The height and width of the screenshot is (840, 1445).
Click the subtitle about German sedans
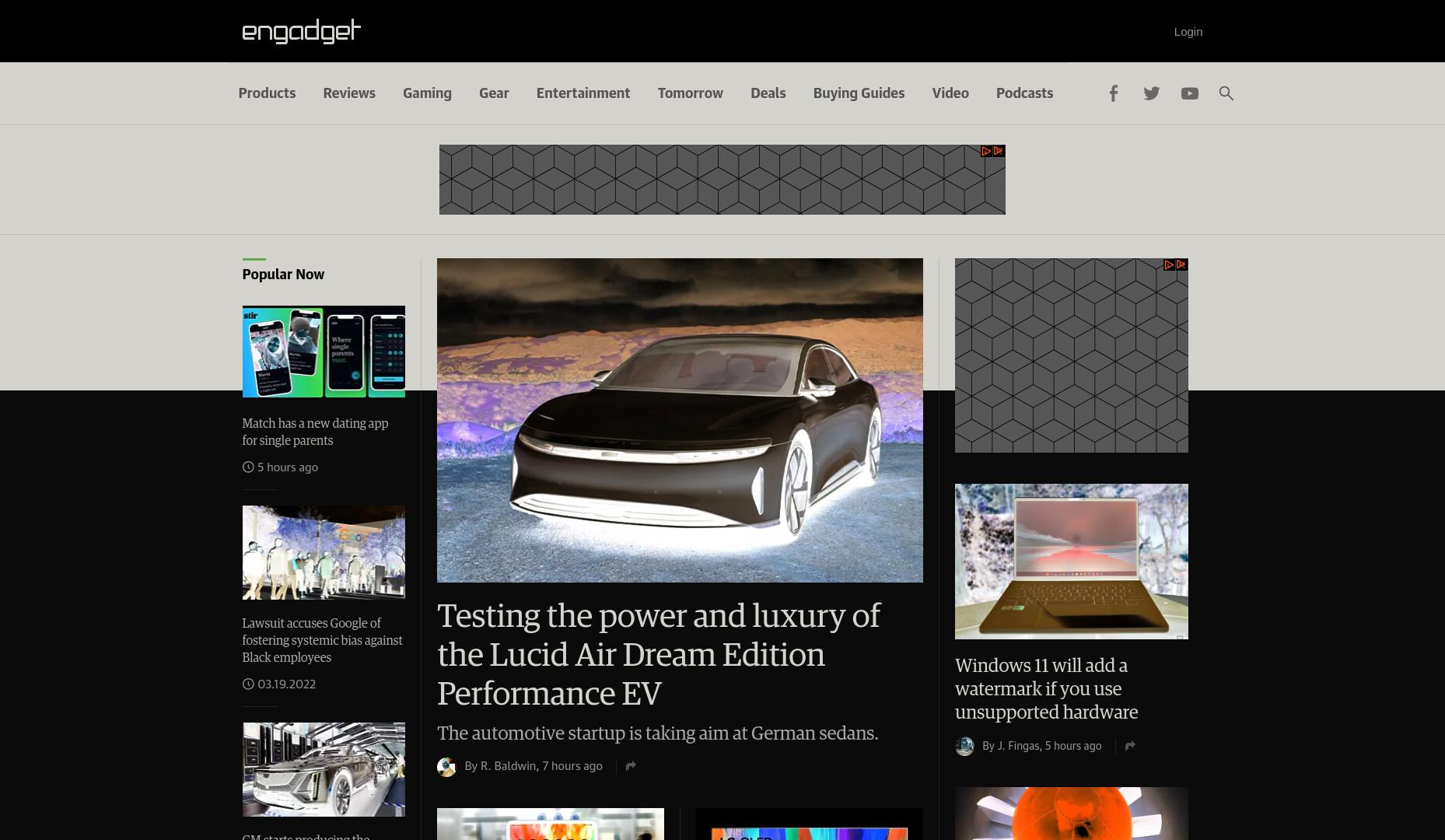pyautogui.click(x=657, y=733)
